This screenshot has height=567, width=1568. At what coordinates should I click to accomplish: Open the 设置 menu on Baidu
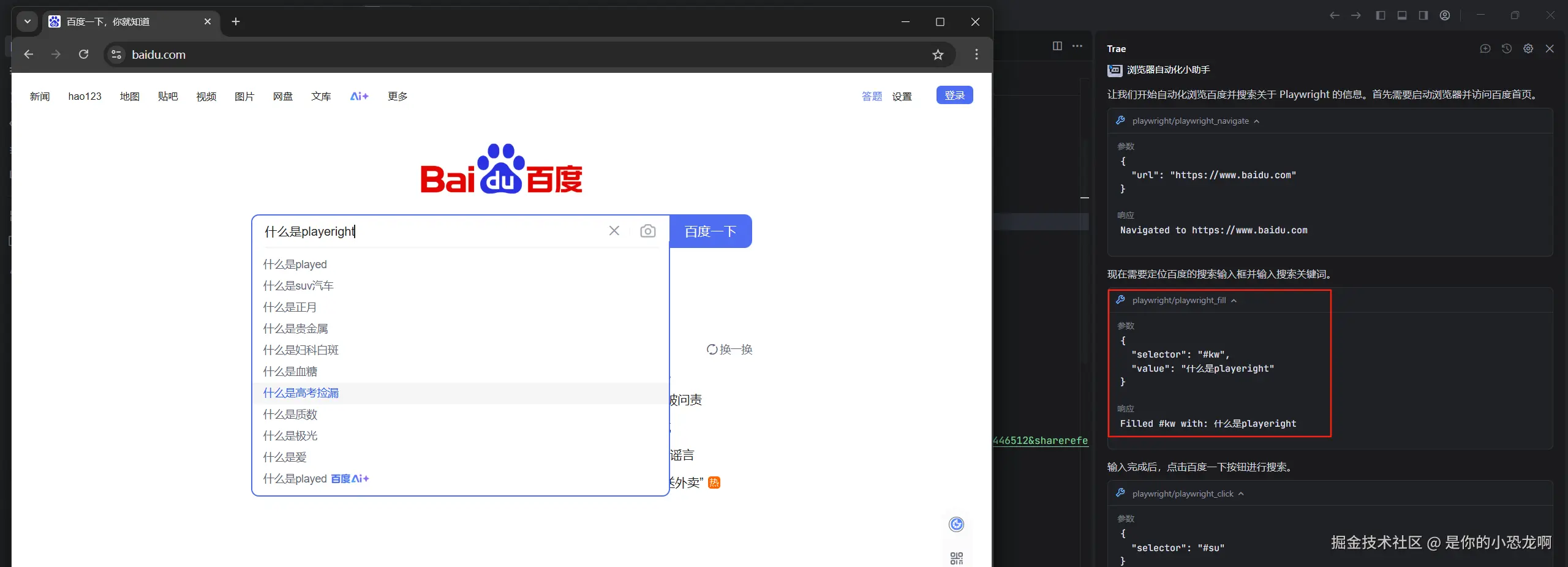coord(902,96)
